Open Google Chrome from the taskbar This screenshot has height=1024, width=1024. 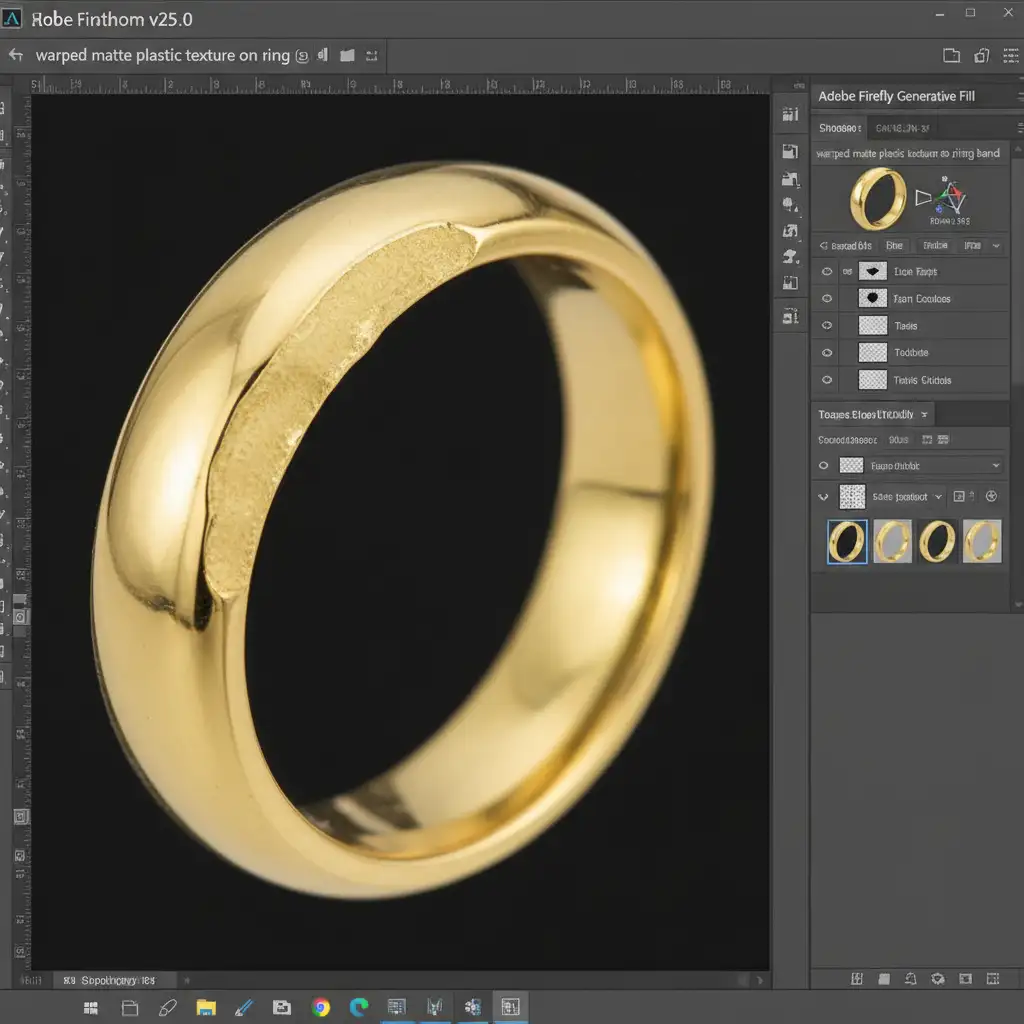pyautogui.click(x=320, y=1007)
